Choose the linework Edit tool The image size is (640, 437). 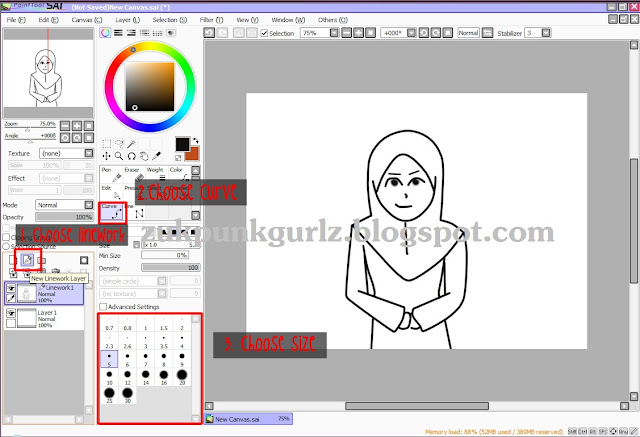pos(111,193)
